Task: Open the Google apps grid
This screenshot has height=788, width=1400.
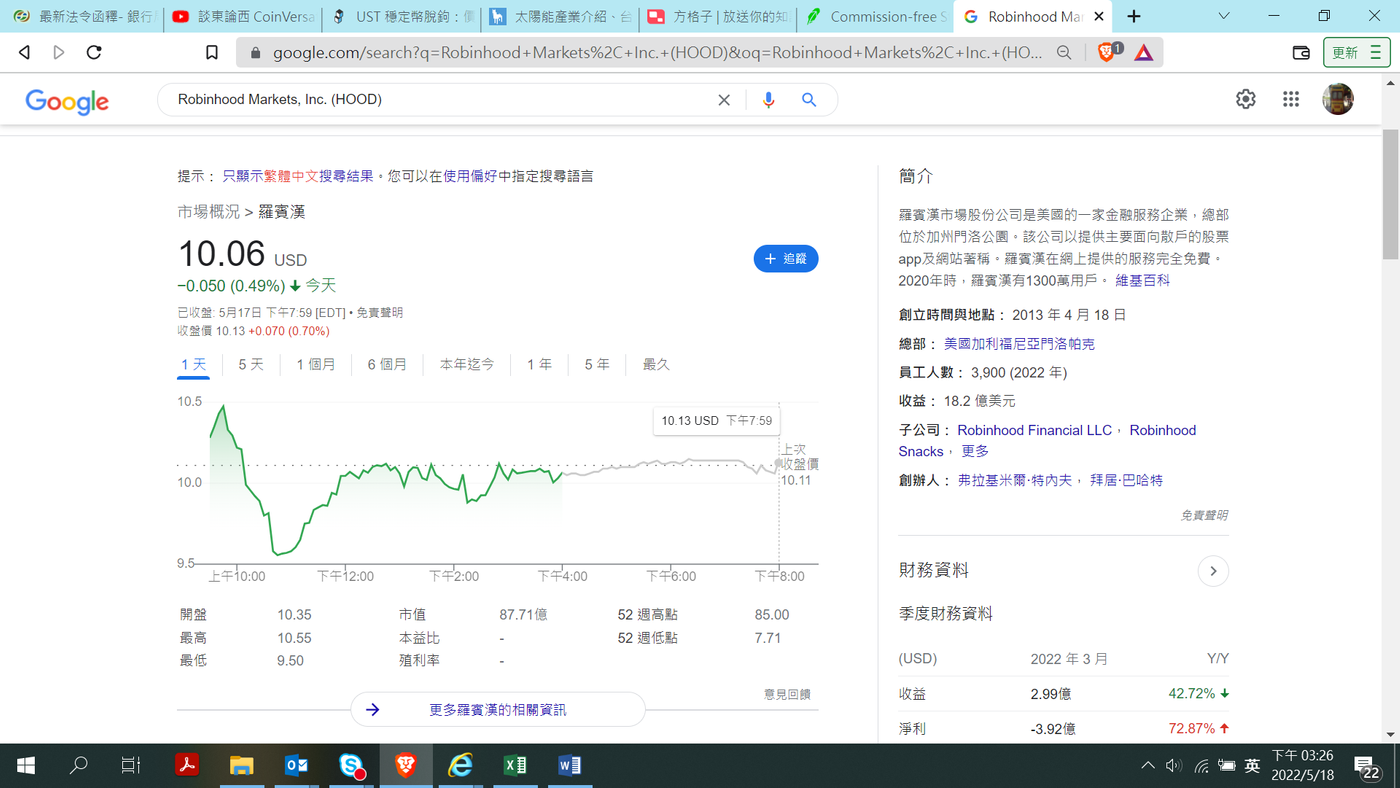Action: point(1291,99)
